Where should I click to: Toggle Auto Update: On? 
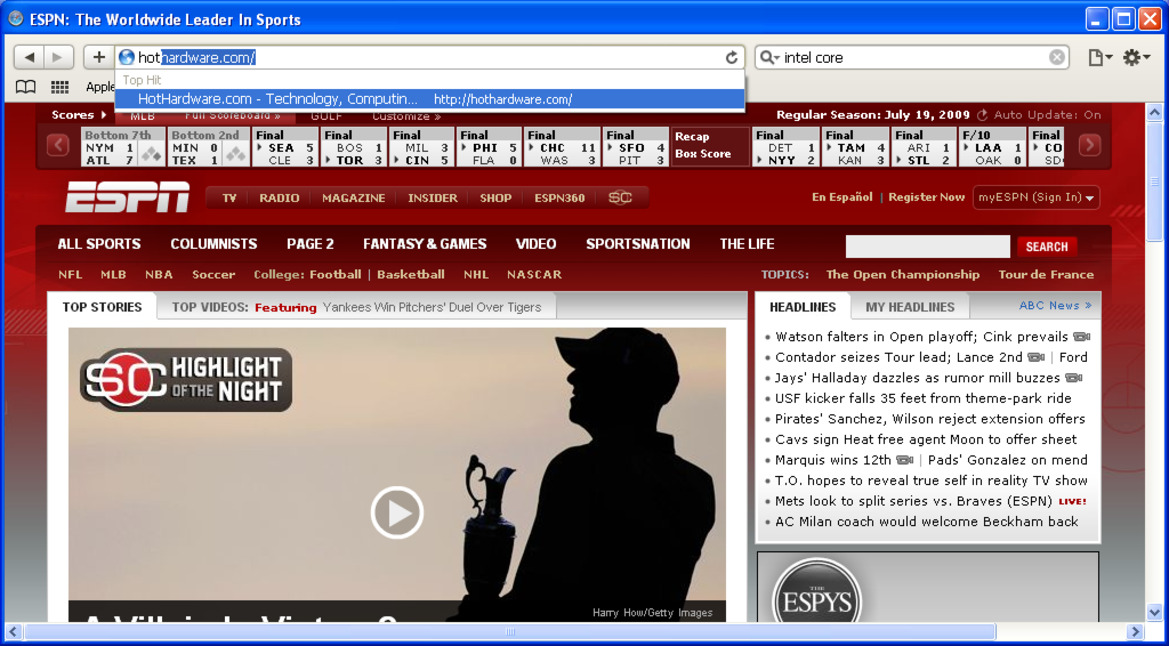tap(1039, 115)
